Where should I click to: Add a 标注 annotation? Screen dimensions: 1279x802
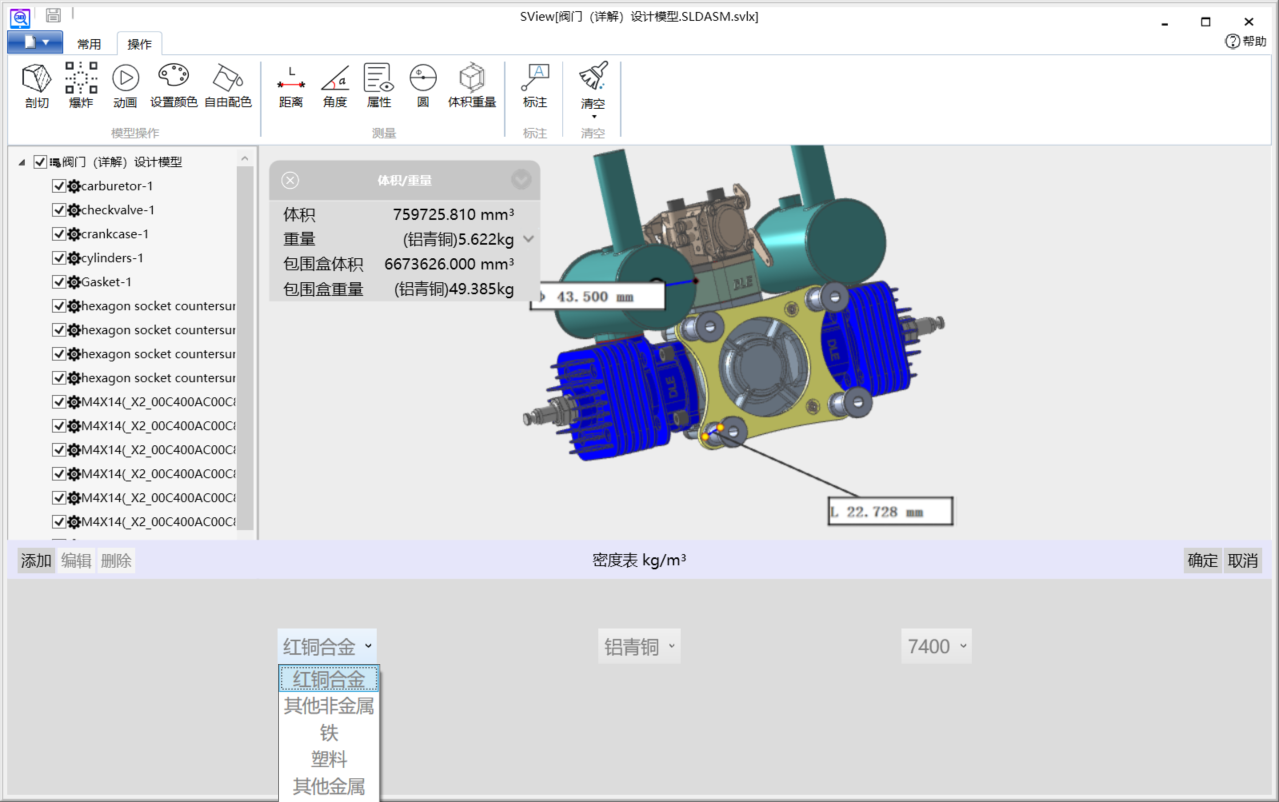(x=535, y=86)
